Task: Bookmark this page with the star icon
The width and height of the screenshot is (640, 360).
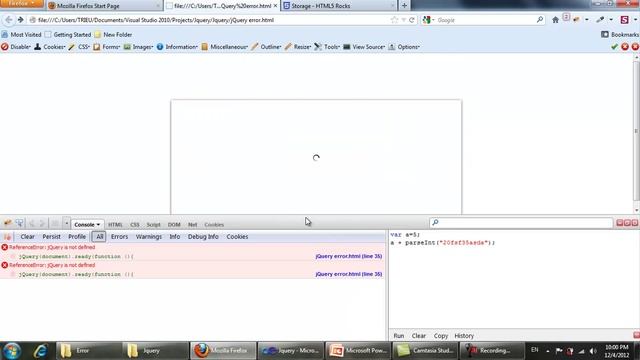Action: pyautogui.click(x=394, y=20)
